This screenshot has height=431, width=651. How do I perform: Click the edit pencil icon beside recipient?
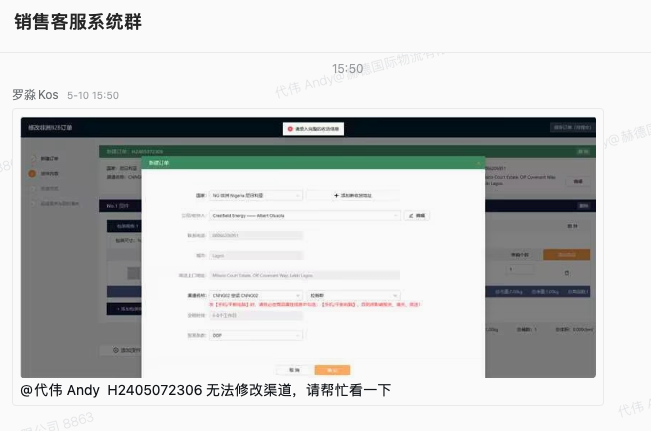coord(417,215)
